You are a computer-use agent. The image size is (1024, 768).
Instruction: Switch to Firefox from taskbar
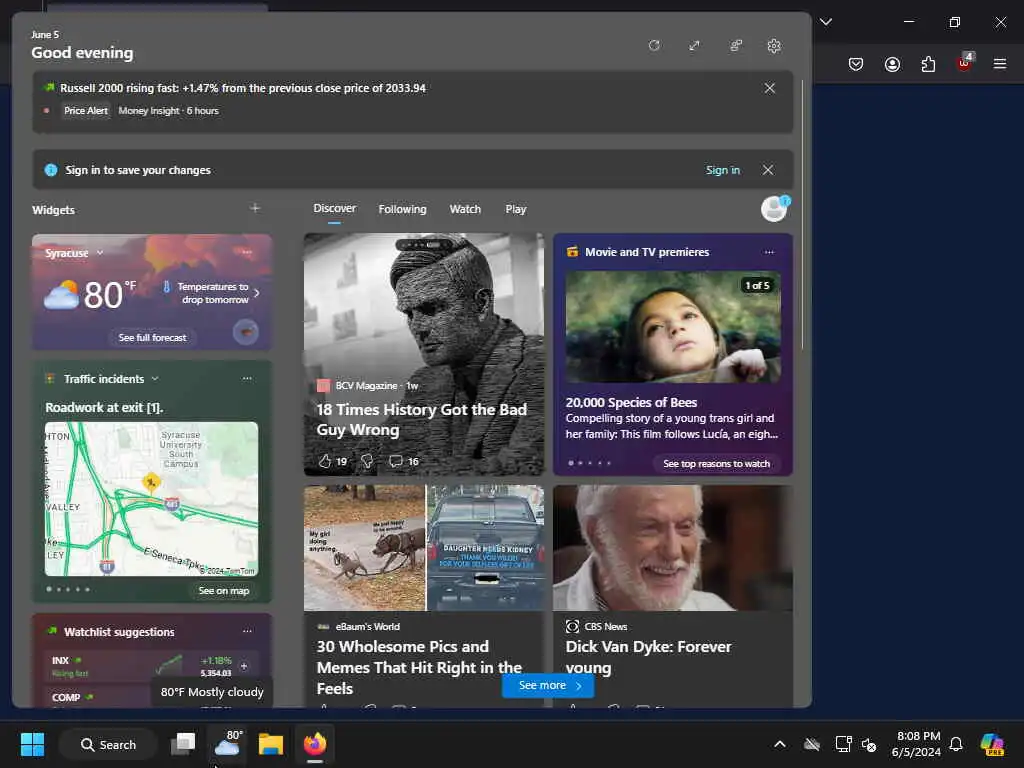click(x=315, y=744)
